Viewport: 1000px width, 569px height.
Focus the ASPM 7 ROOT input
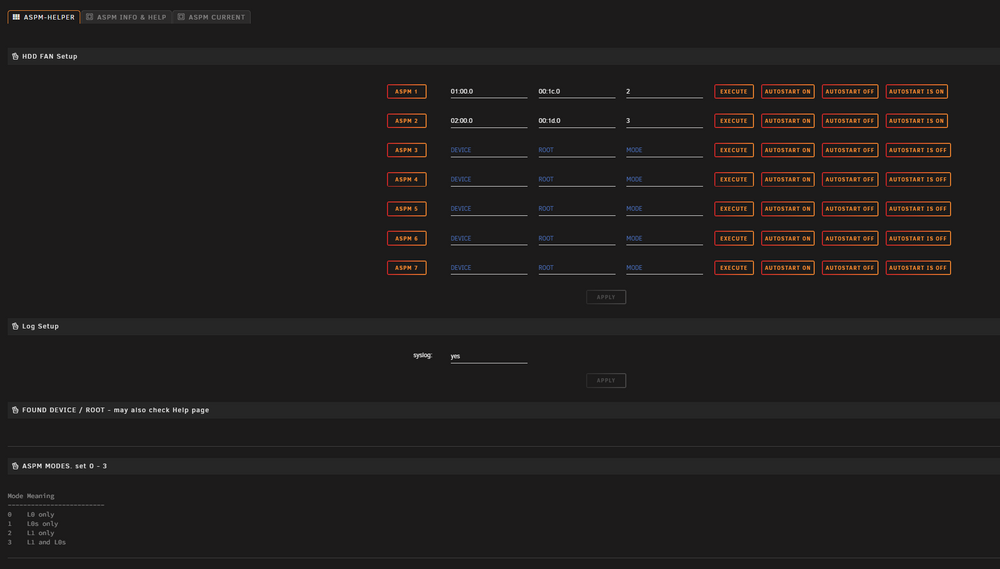tap(577, 267)
